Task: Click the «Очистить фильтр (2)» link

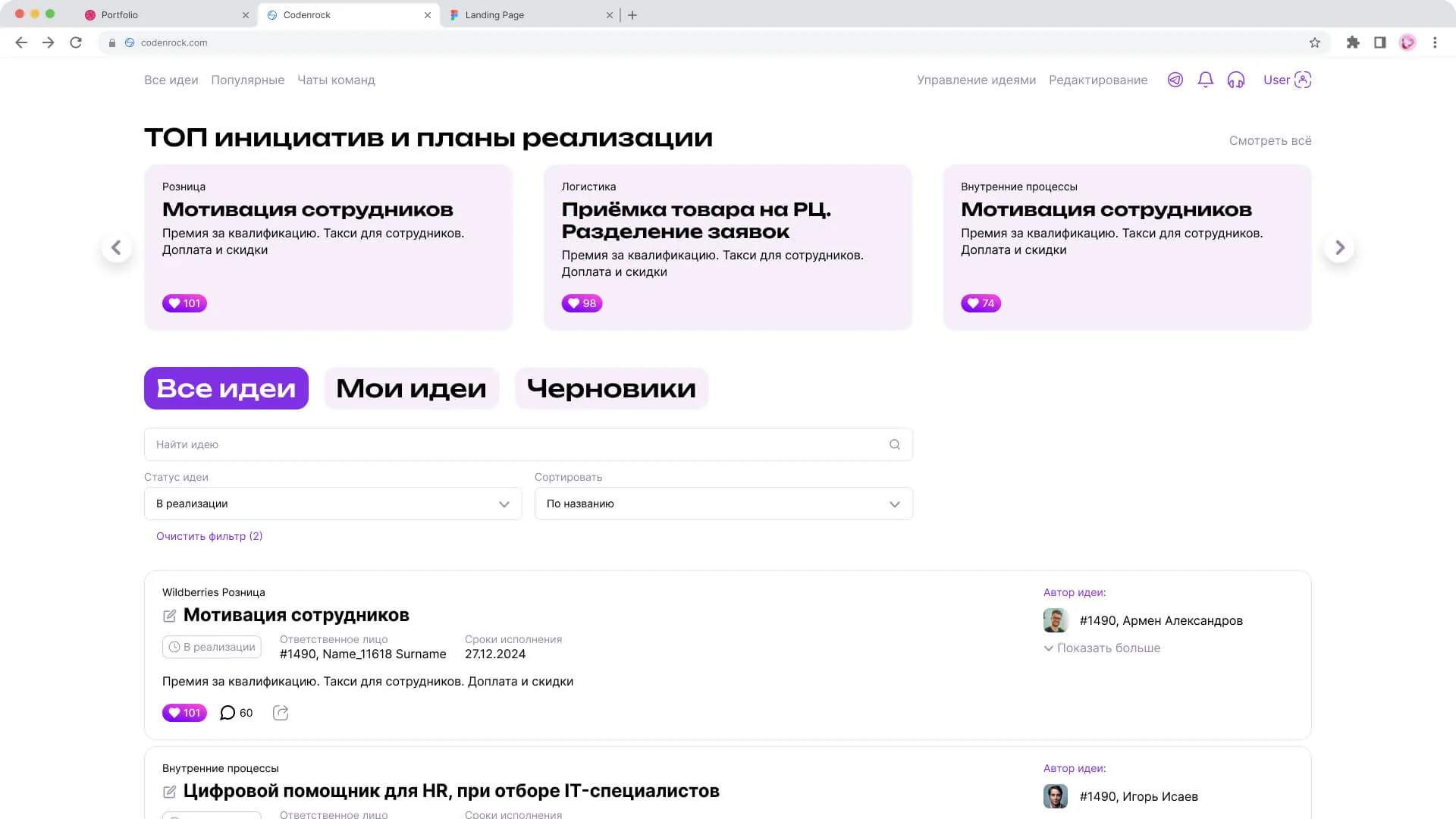Action: [x=209, y=536]
